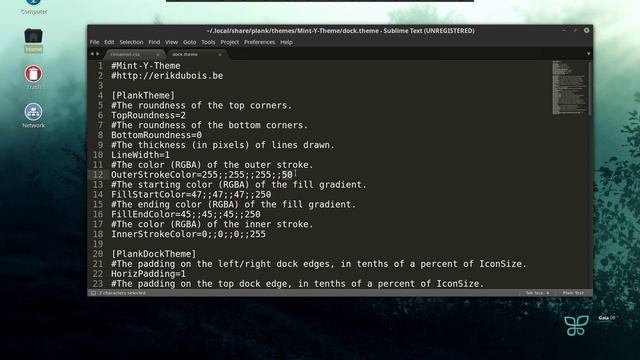Image resolution: width=640 pixels, height=360 pixels.
Task: Open the Trash desktop icon
Action: click(x=33, y=78)
